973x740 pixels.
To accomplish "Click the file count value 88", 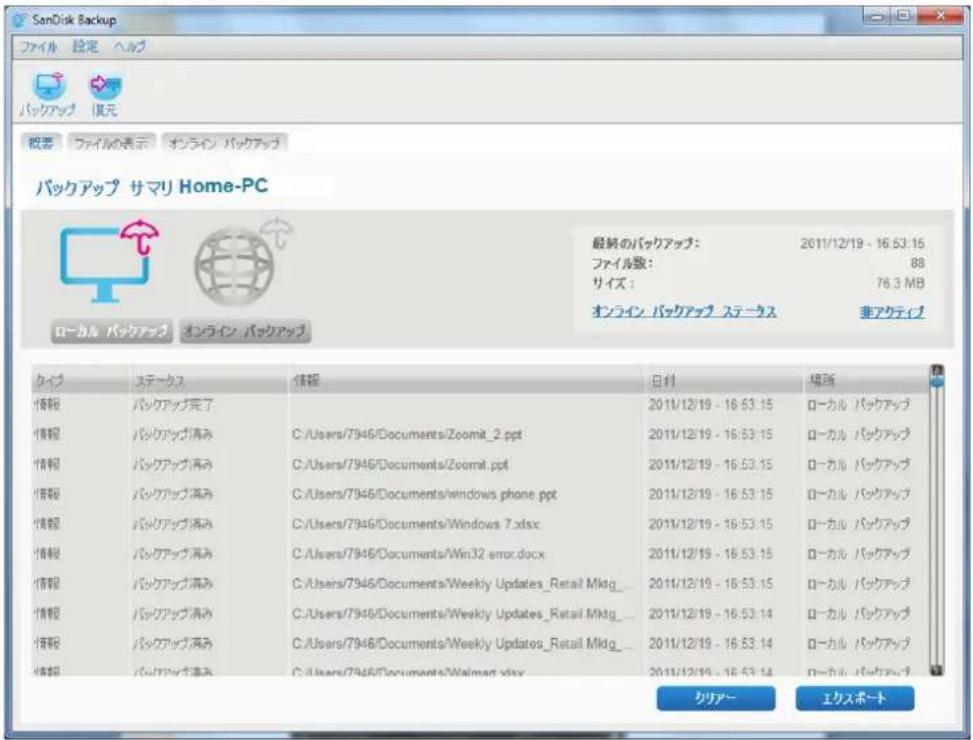I will point(917,263).
